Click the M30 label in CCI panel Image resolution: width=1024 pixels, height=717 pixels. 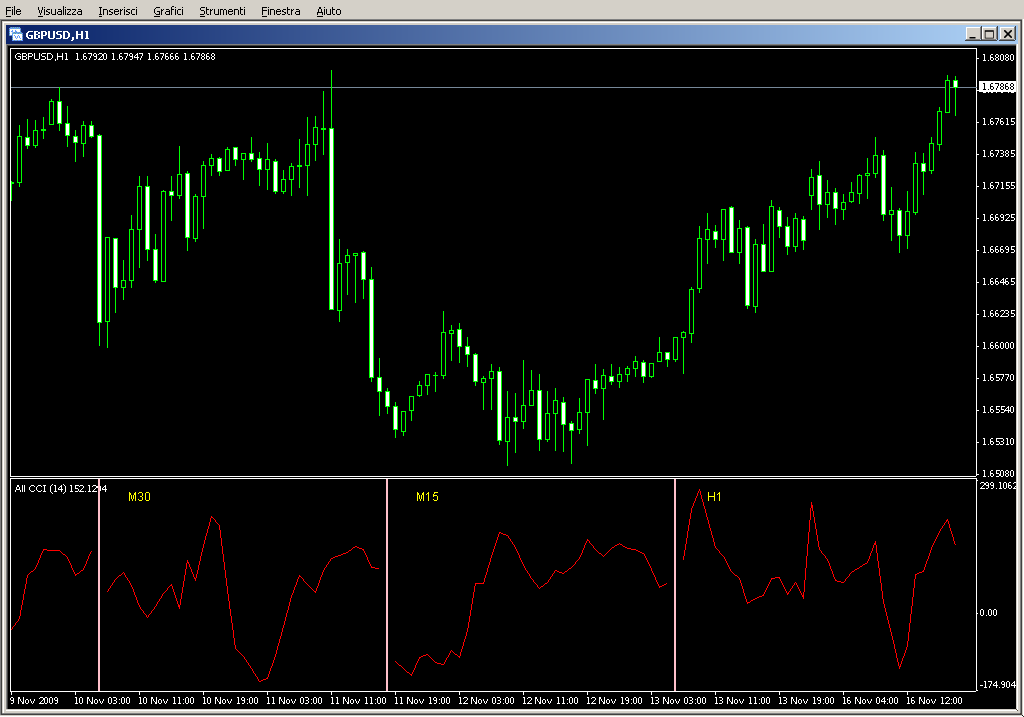[x=139, y=497]
